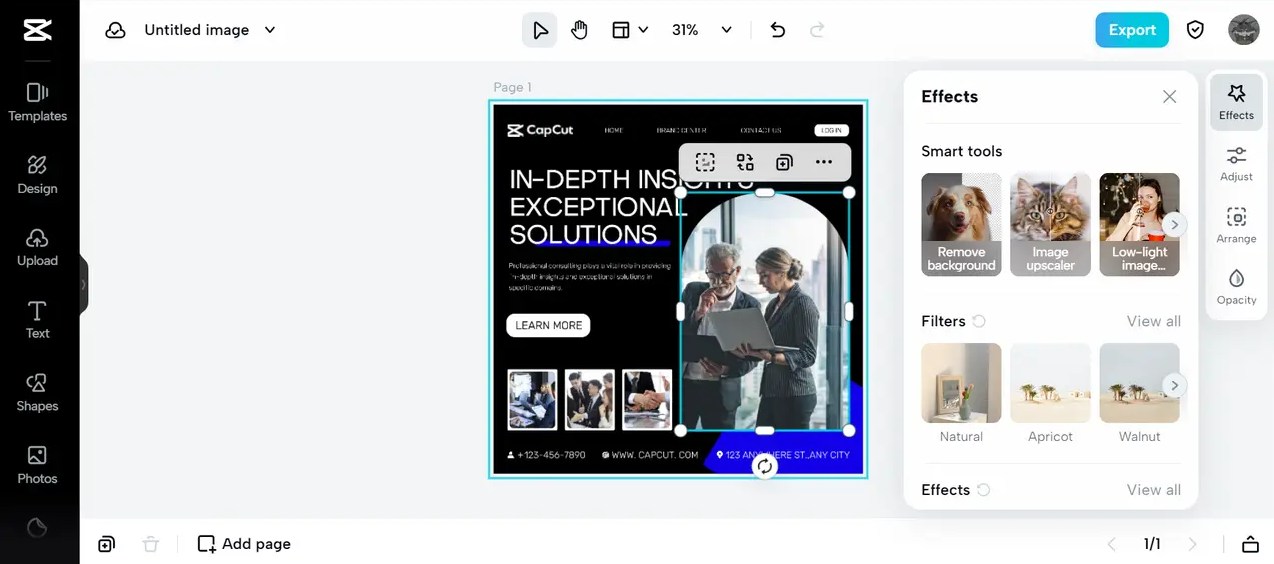Click the blue Export button
This screenshot has height=564, width=1274.
tap(1132, 30)
